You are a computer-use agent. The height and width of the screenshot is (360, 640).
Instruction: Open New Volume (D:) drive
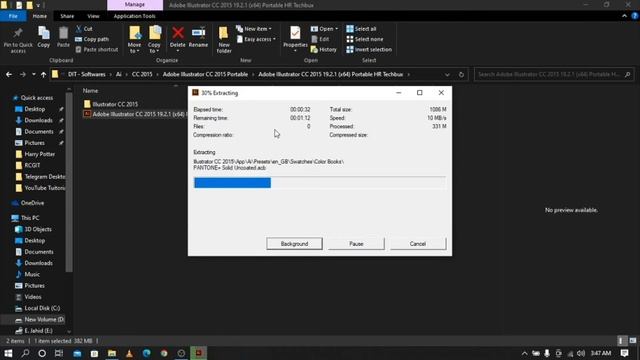(x=39, y=320)
